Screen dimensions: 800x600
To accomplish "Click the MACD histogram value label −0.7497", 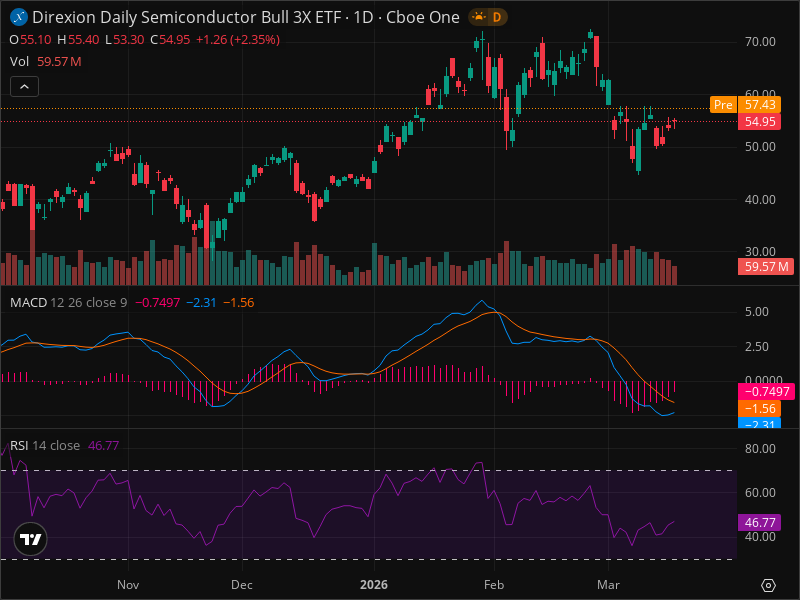I will coord(766,391).
